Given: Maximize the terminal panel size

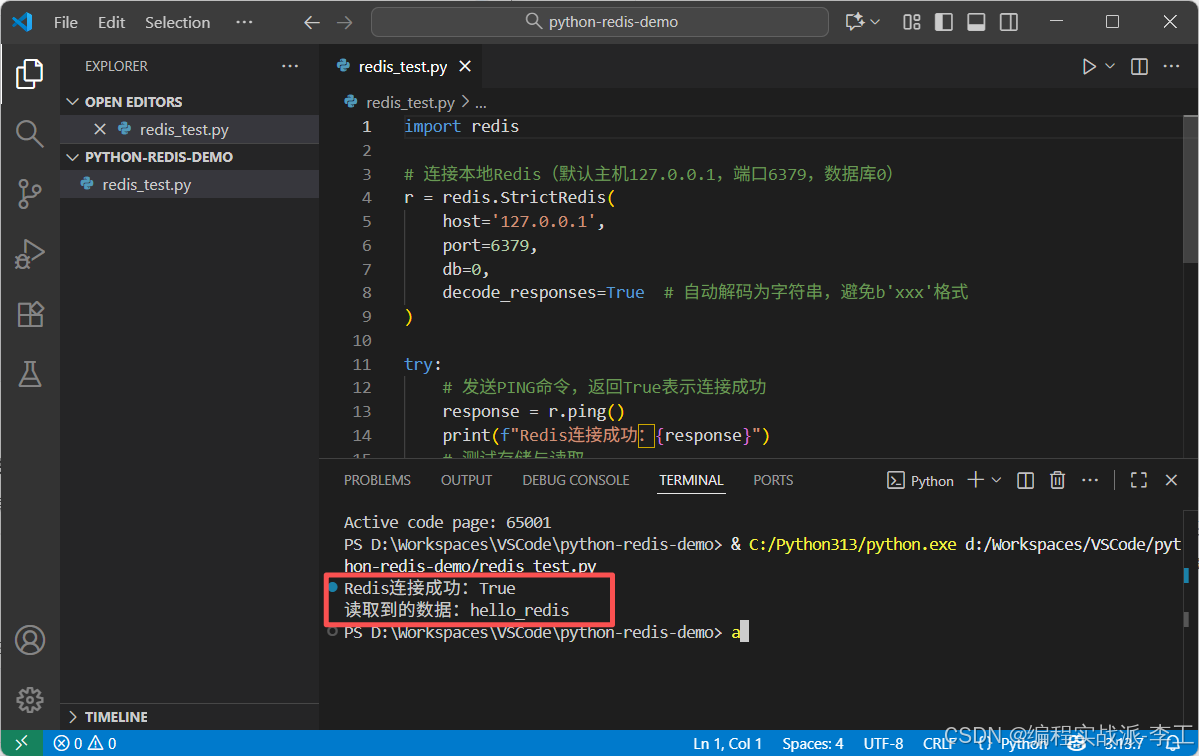Looking at the screenshot, I should pos(1139,480).
